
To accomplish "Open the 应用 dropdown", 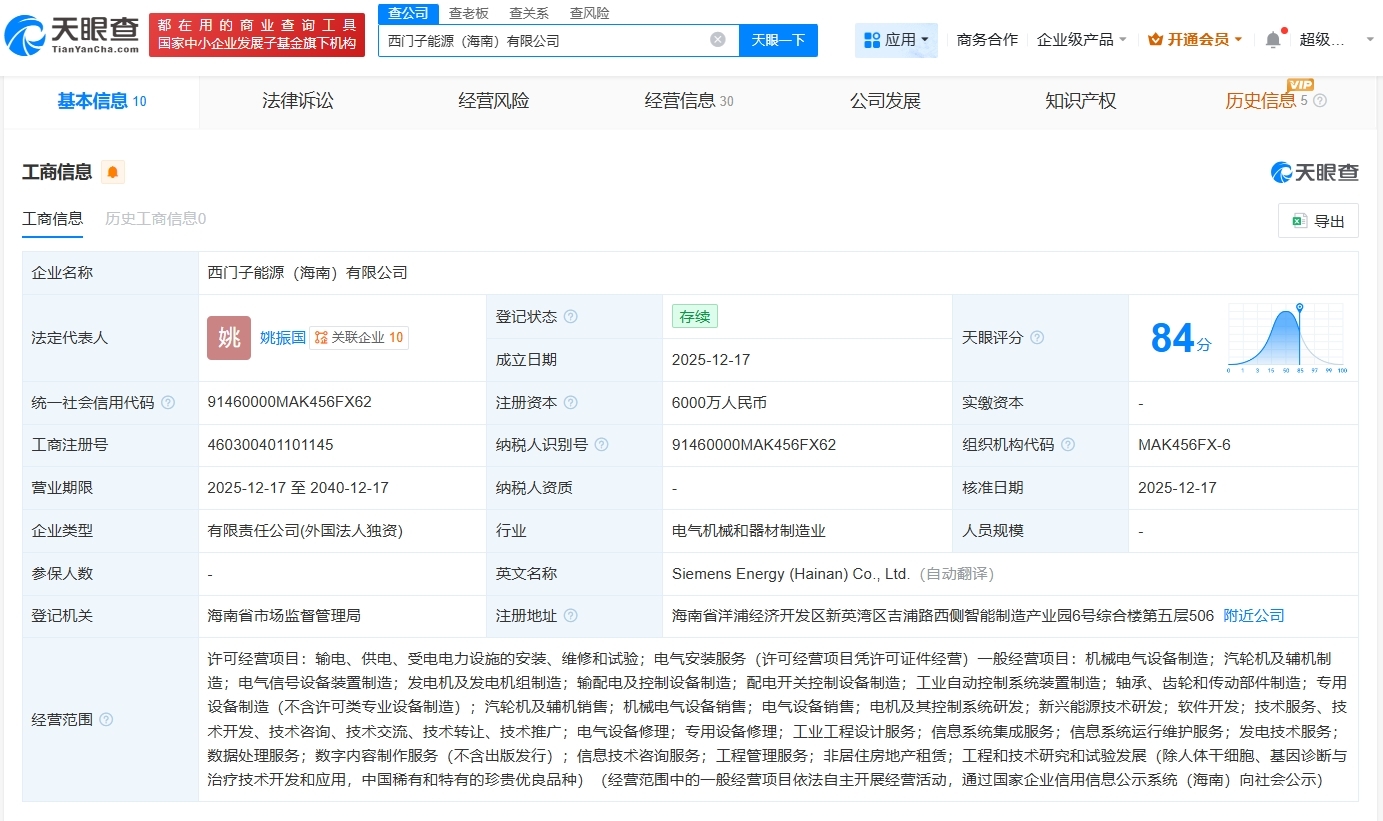I will click(x=897, y=37).
